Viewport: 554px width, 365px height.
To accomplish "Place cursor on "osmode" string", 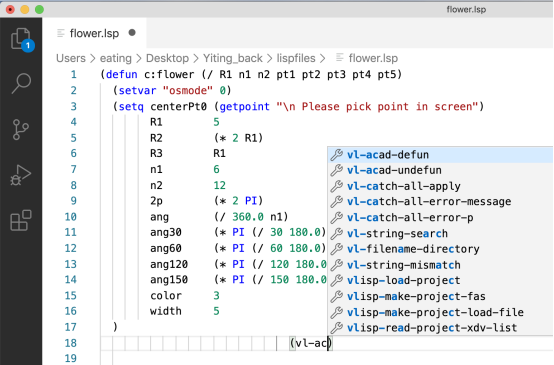I will (x=188, y=90).
